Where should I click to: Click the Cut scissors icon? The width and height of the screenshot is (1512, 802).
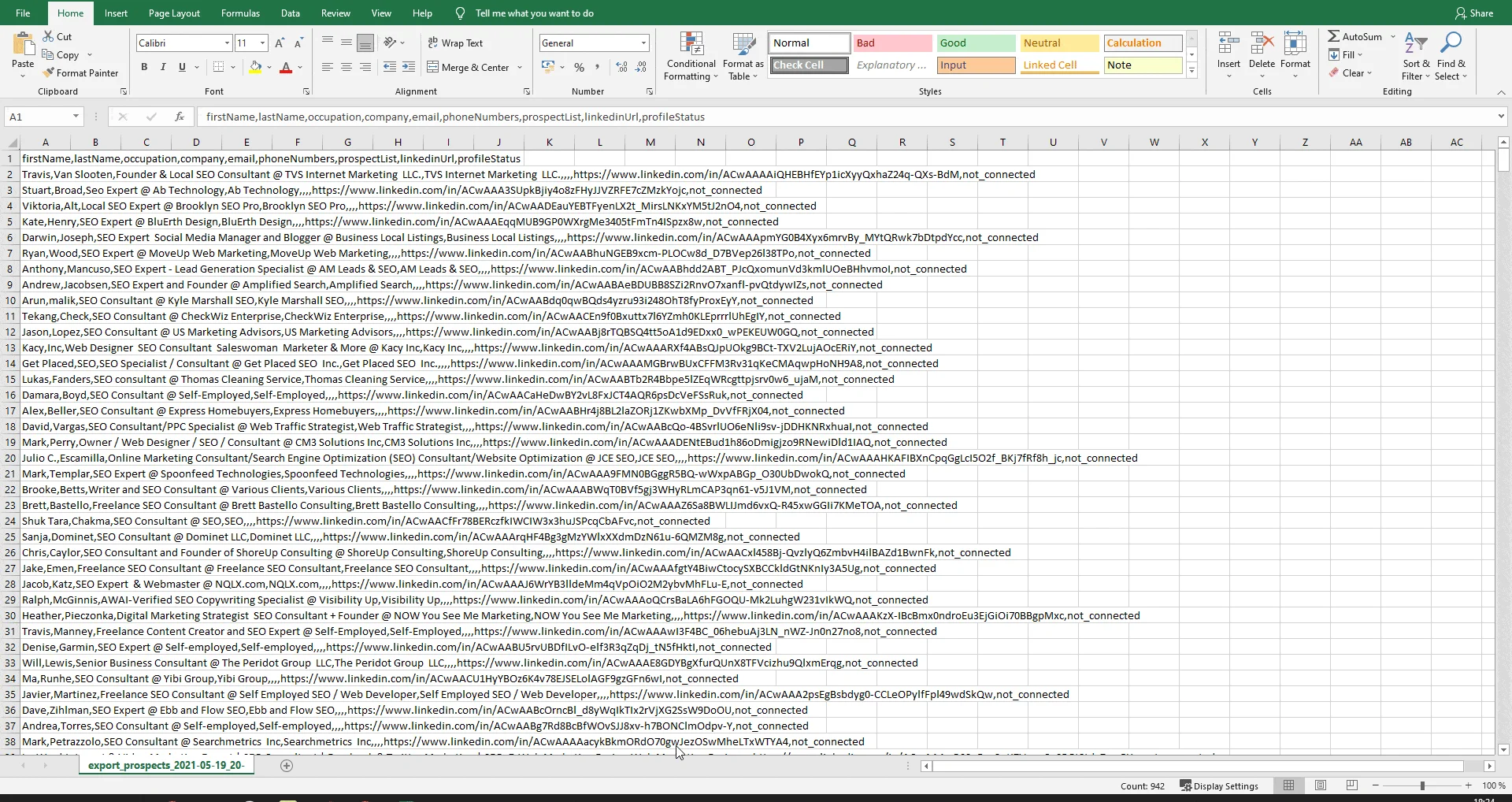point(48,36)
